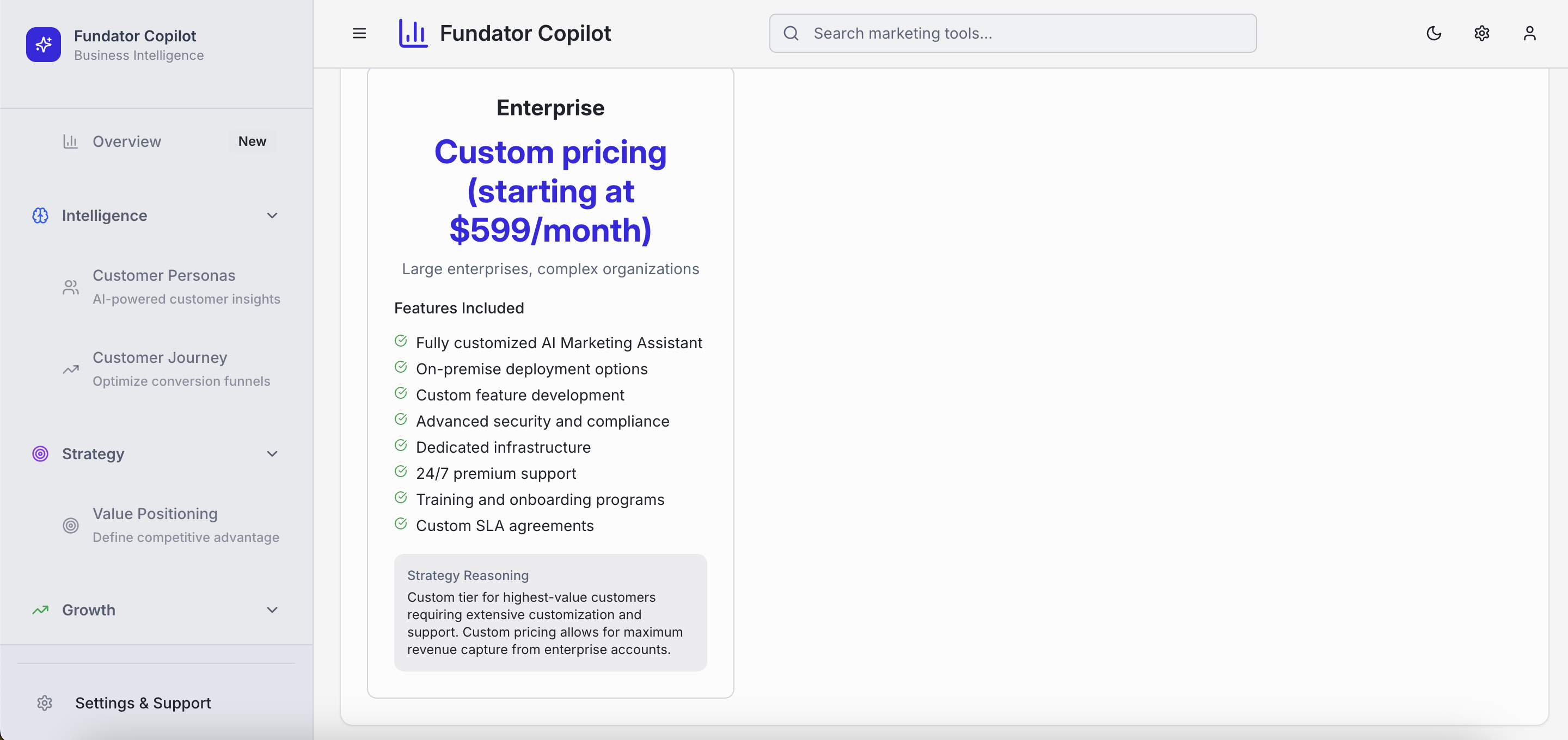The image size is (1568, 740).
Task: Click the Fundator Copilot sparkle logo
Action: coord(43,45)
